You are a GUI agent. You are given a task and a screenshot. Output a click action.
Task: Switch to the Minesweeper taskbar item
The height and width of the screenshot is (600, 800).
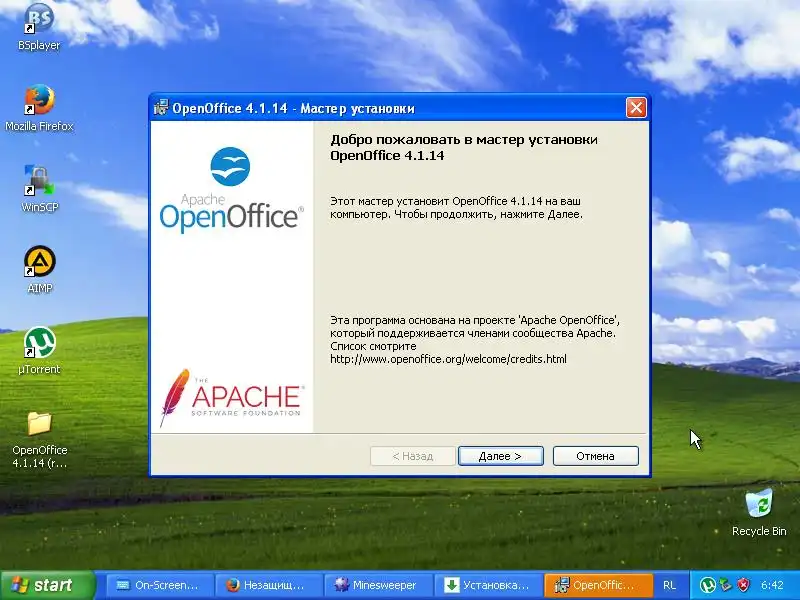click(378, 585)
